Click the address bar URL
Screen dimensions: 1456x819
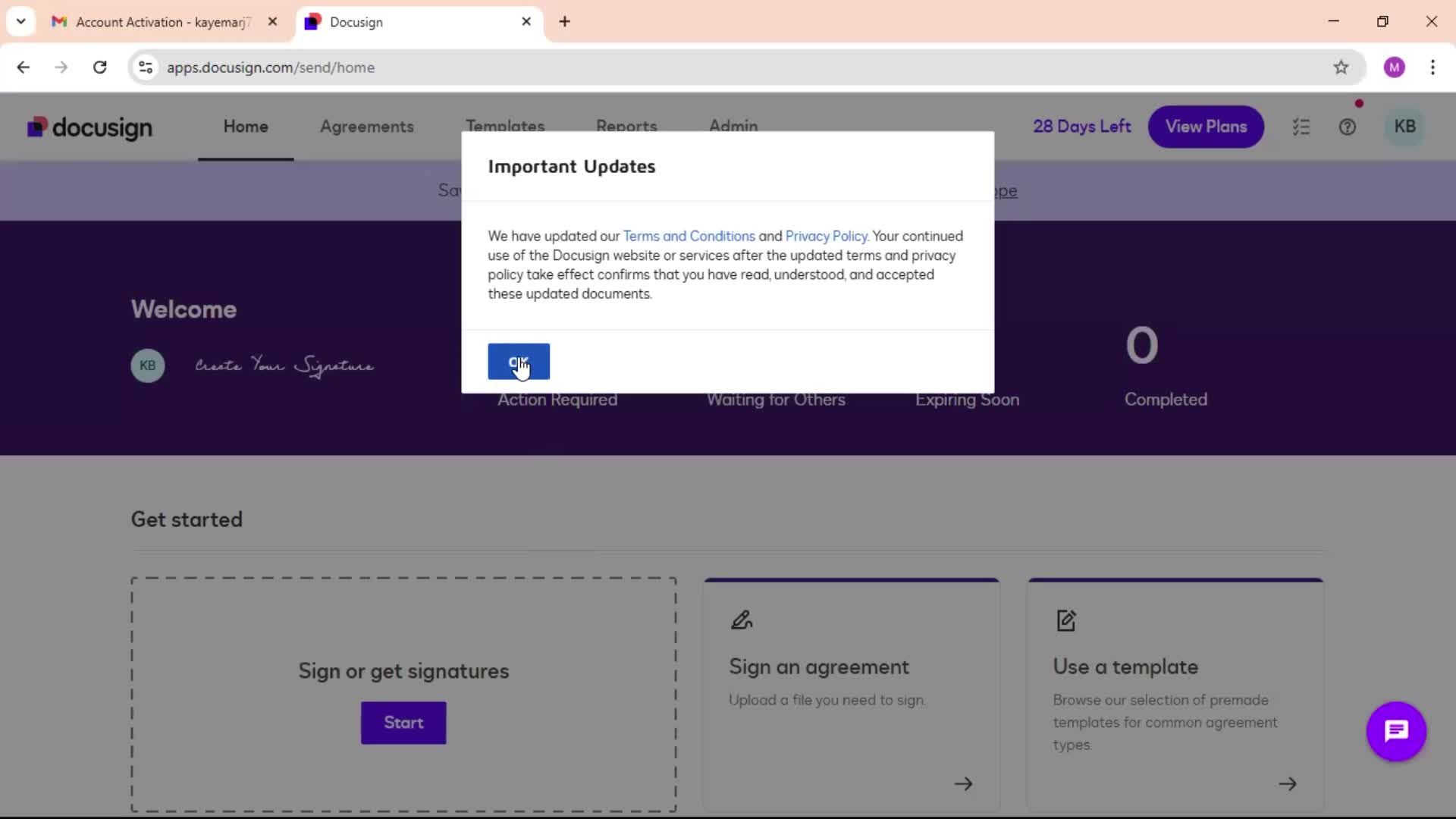coord(271,67)
